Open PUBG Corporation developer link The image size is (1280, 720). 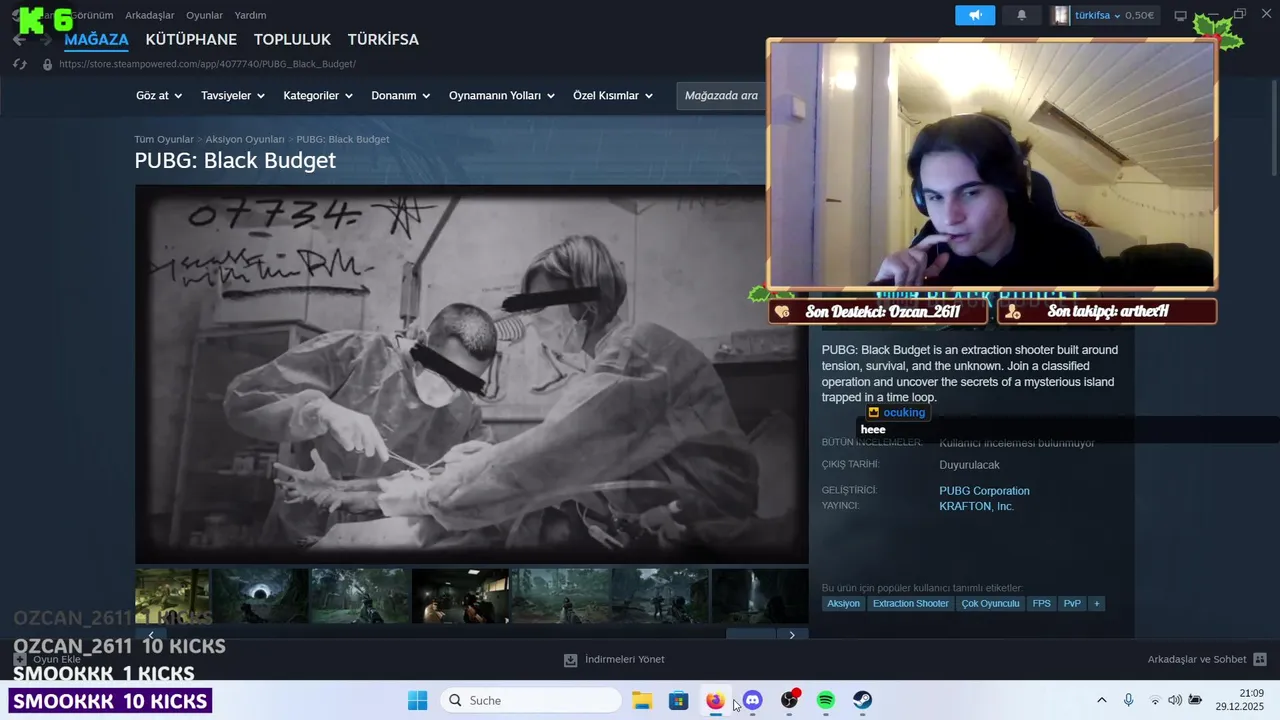tap(984, 491)
